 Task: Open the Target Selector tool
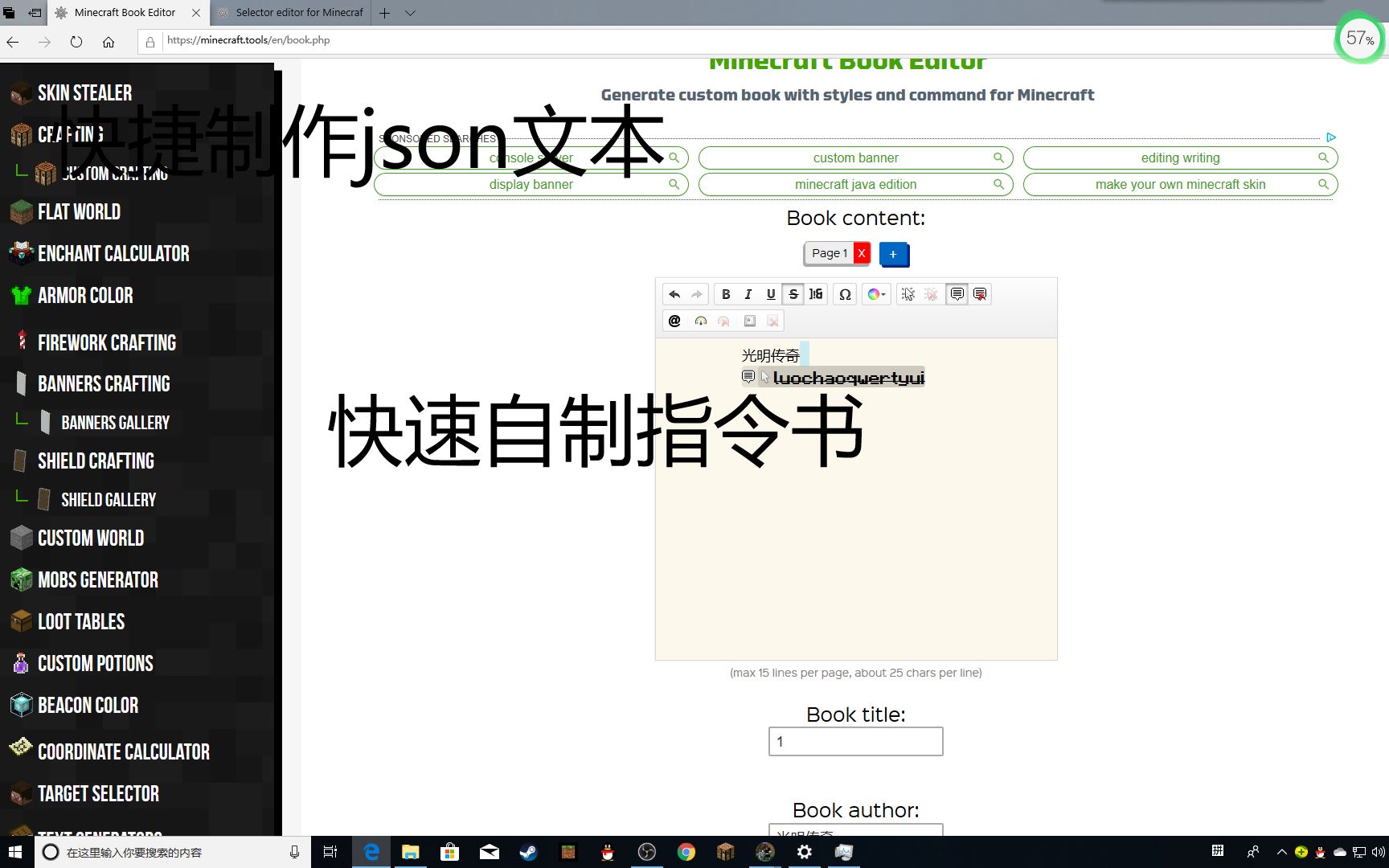98,794
